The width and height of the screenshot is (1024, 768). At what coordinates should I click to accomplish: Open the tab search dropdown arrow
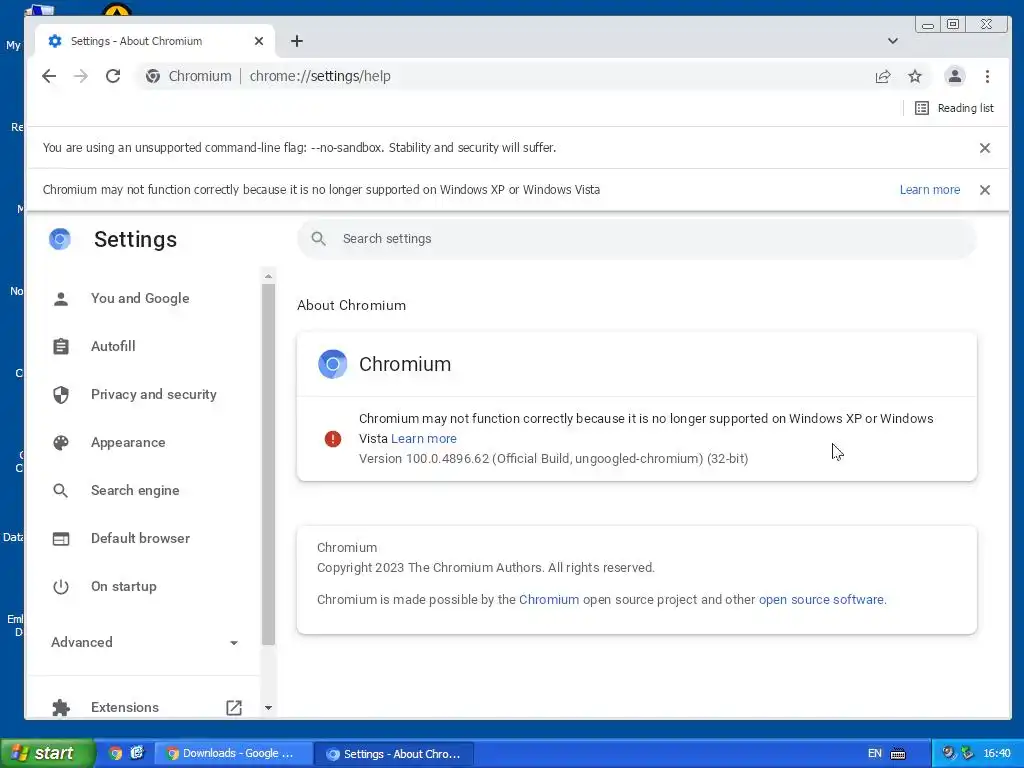[893, 41]
